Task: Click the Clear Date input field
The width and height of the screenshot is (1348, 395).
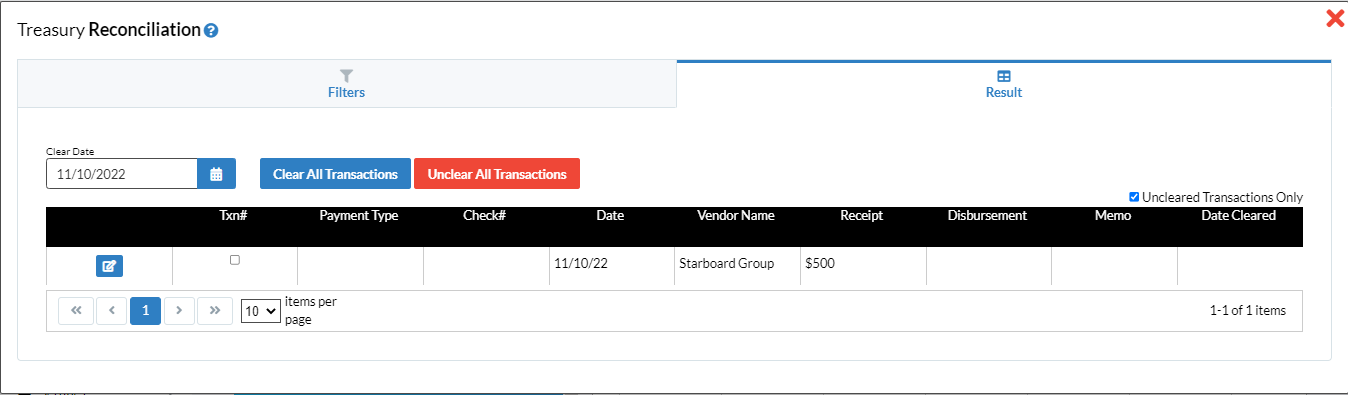Action: tap(122, 174)
